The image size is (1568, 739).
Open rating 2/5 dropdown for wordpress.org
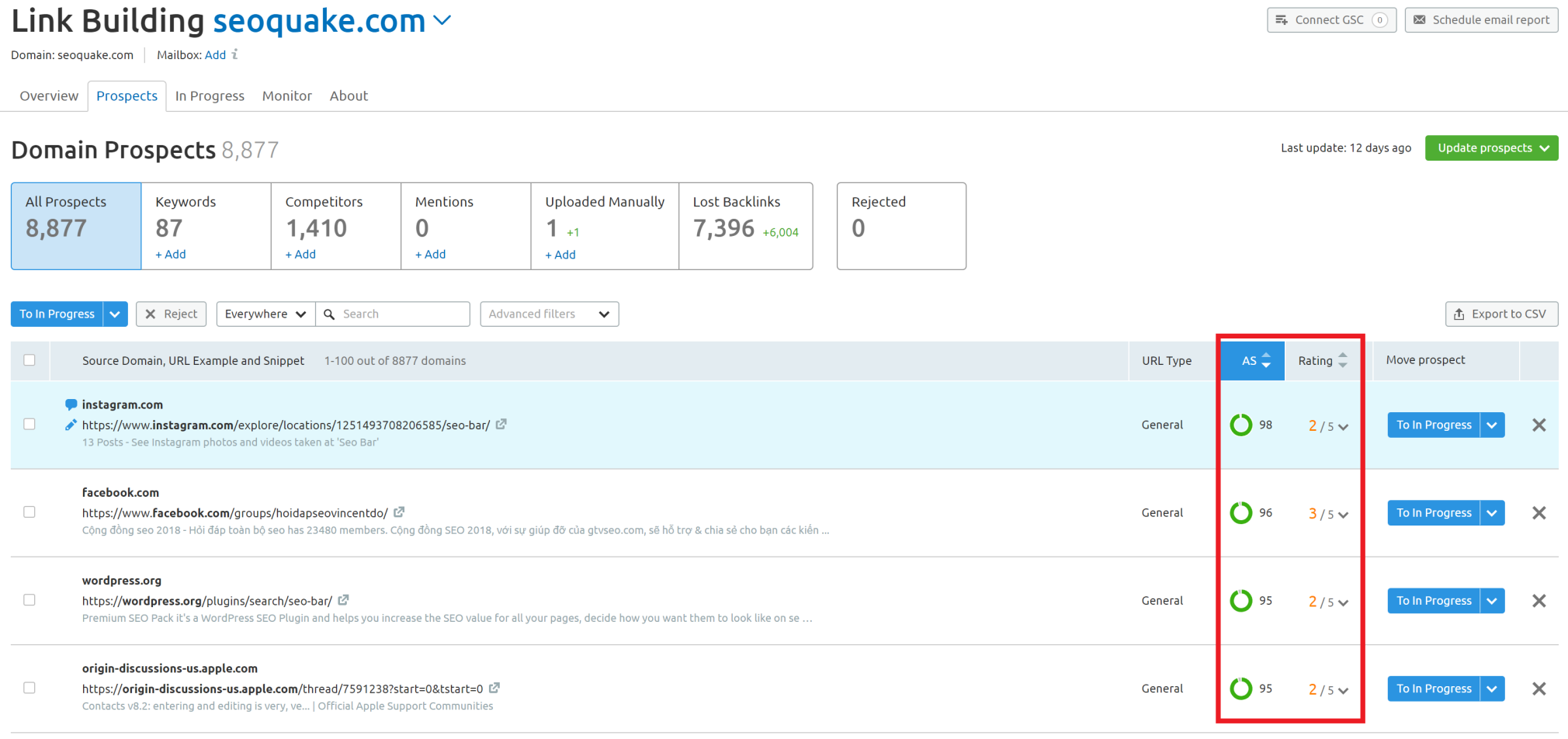[x=1328, y=602]
